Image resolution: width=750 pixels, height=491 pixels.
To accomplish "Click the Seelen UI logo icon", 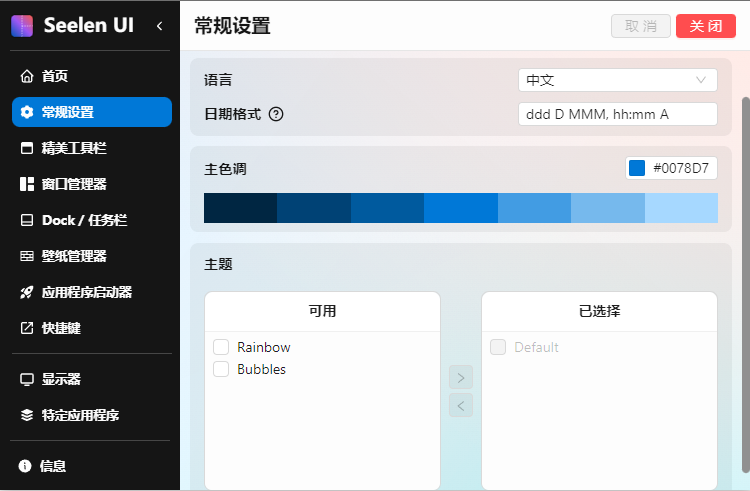I will click(x=22, y=25).
